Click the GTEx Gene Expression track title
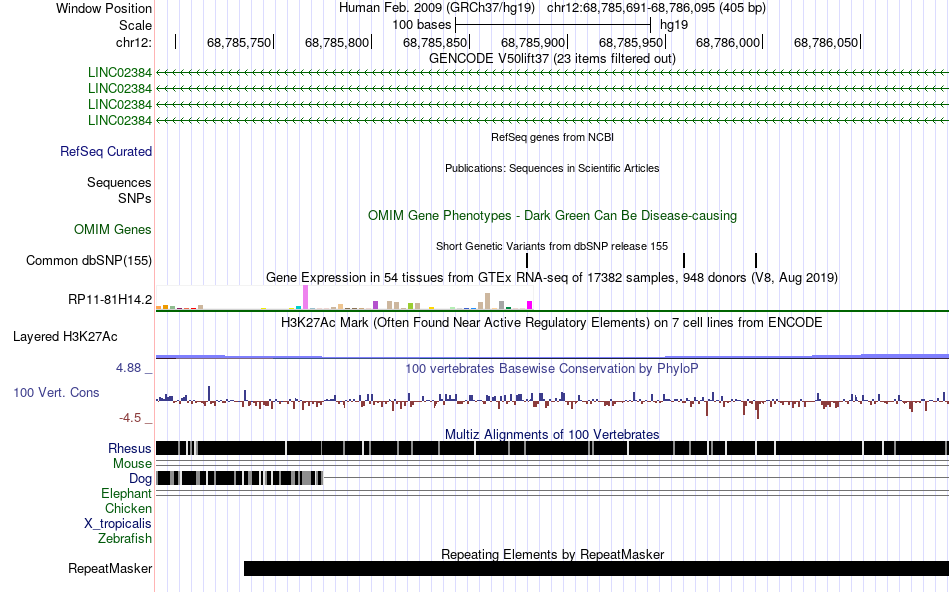The image size is (950, 592). [552, 278]
